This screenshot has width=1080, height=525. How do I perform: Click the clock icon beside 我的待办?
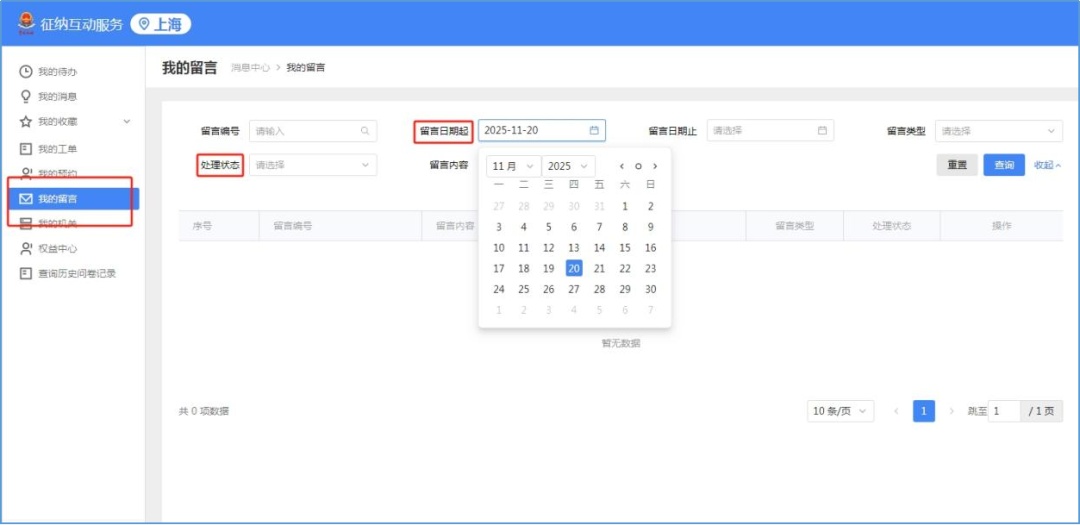click(26, 72)
